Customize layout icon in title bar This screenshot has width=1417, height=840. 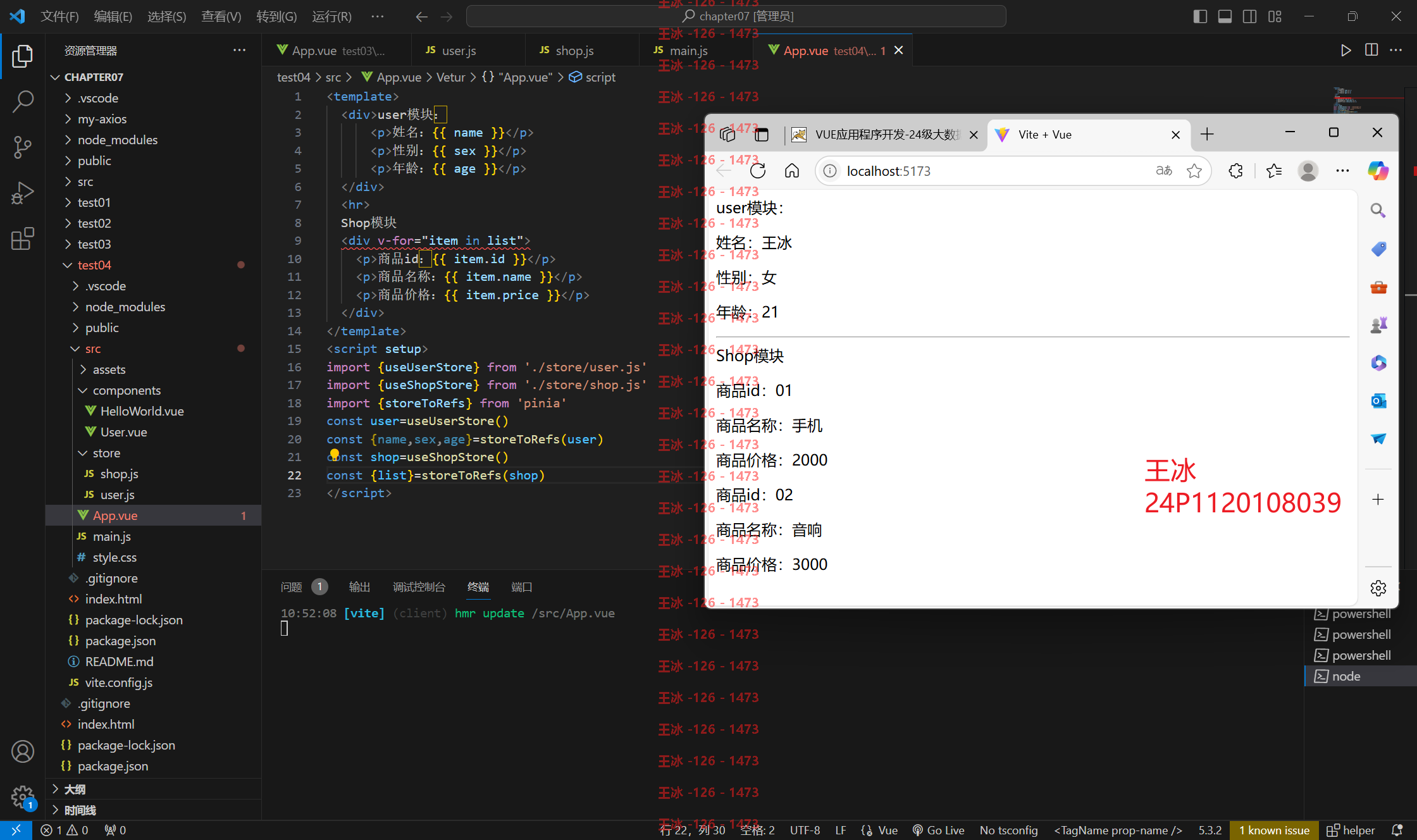[x=1275, y=16]
